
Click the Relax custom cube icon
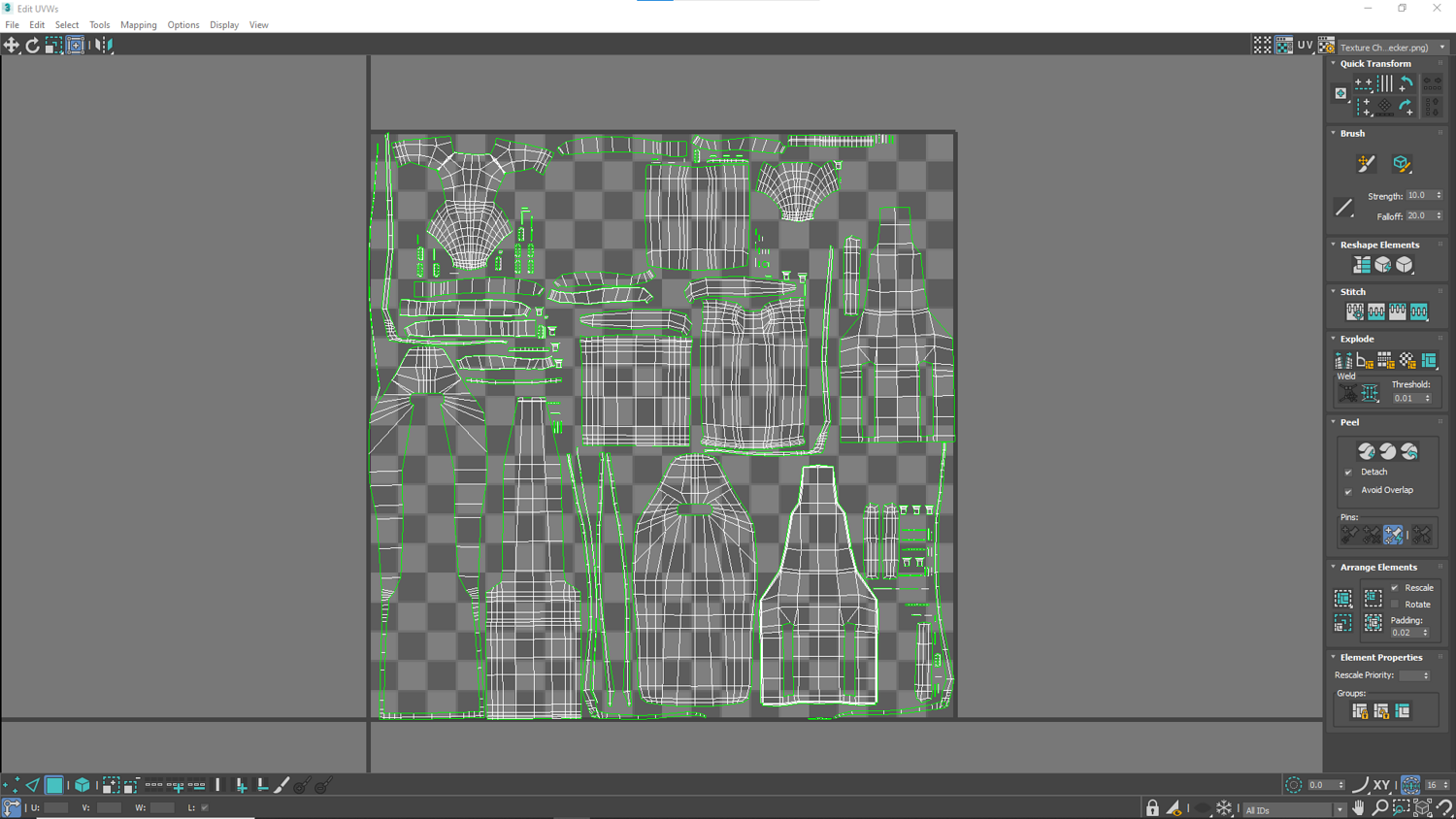tap(1405, 265)
